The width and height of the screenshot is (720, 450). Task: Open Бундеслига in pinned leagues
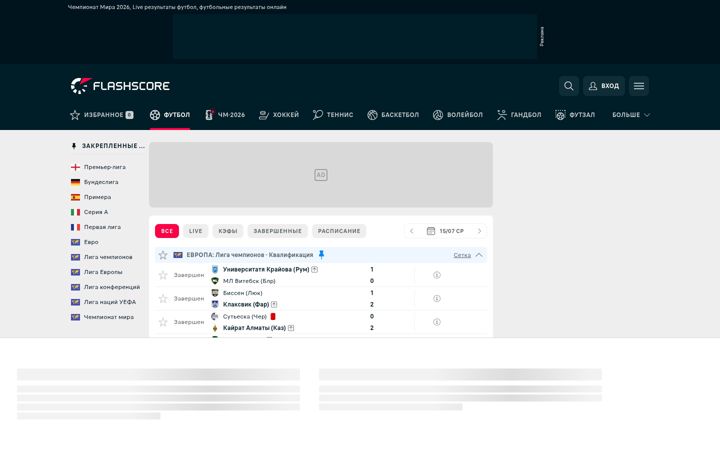[101, 182]
